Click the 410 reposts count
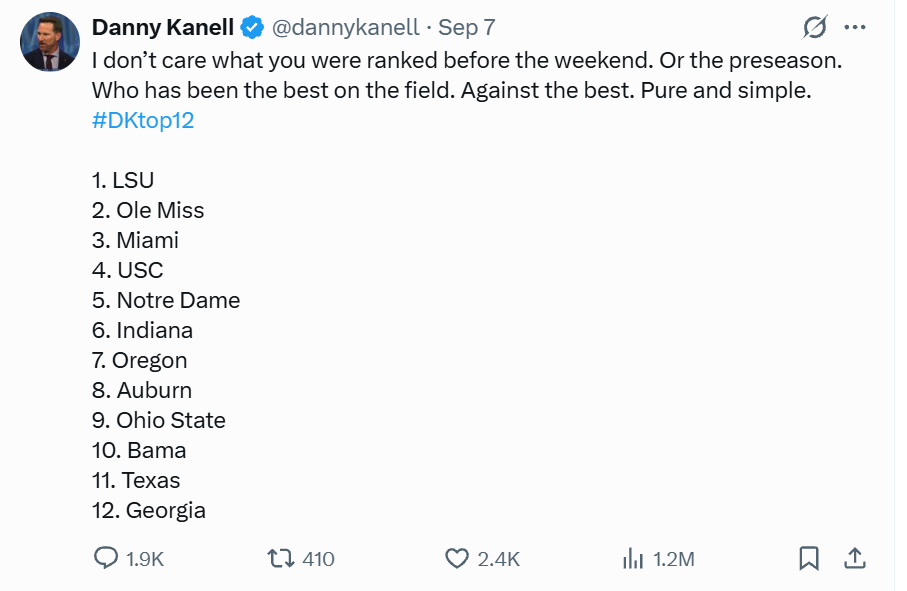 pyautogui.click(x=318, y=559)
